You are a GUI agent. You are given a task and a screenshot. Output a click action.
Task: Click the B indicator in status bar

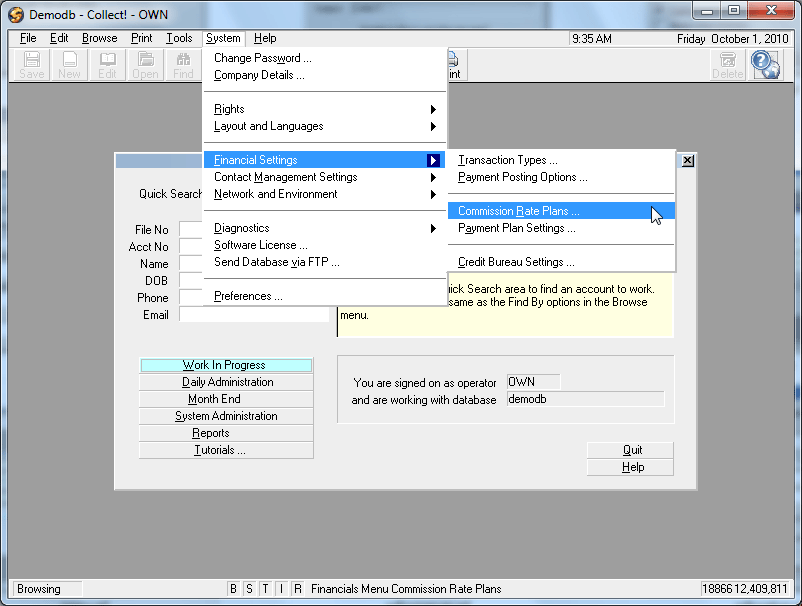[x=233, y=589]
